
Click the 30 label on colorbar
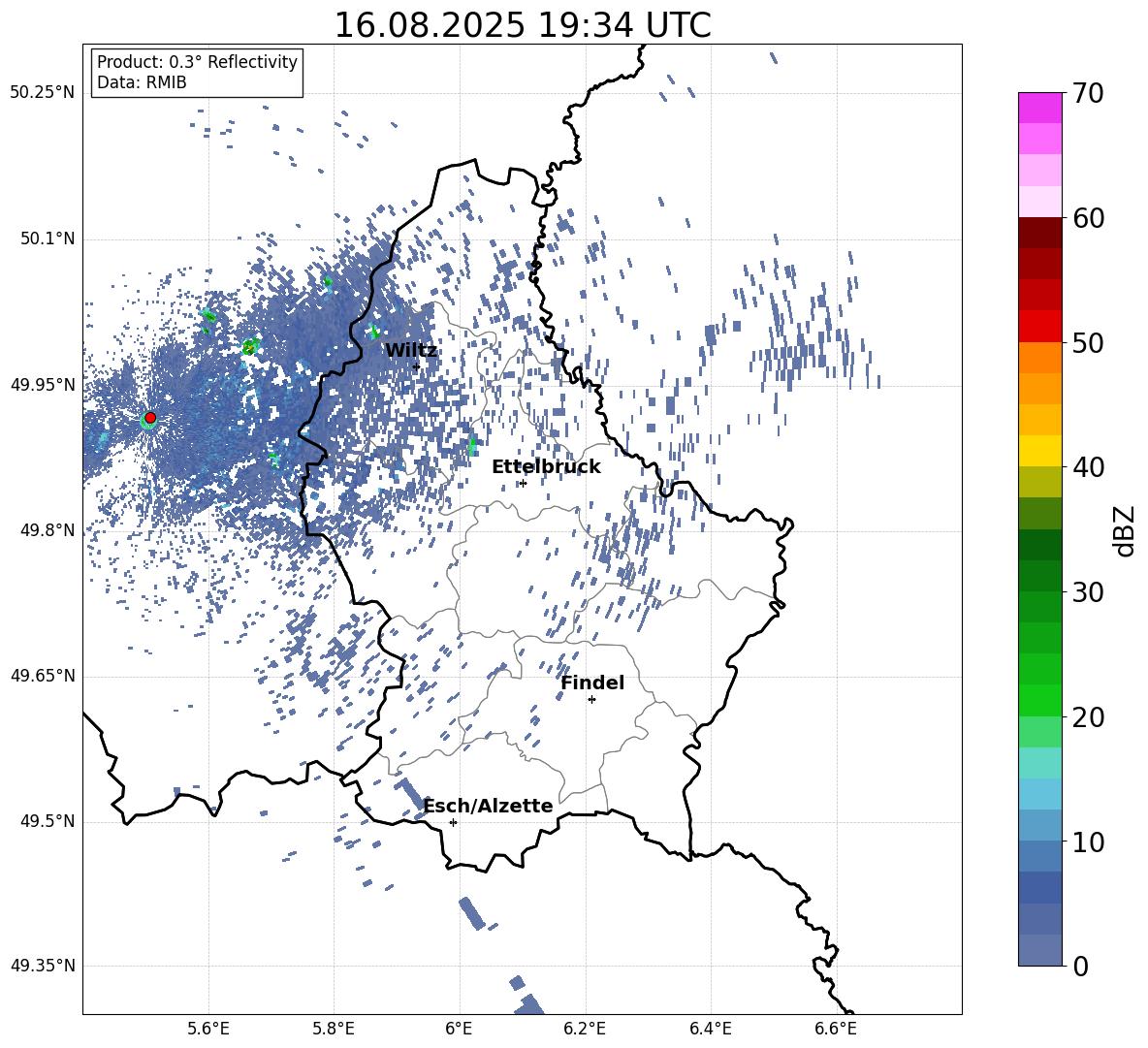click(1088, 592)
